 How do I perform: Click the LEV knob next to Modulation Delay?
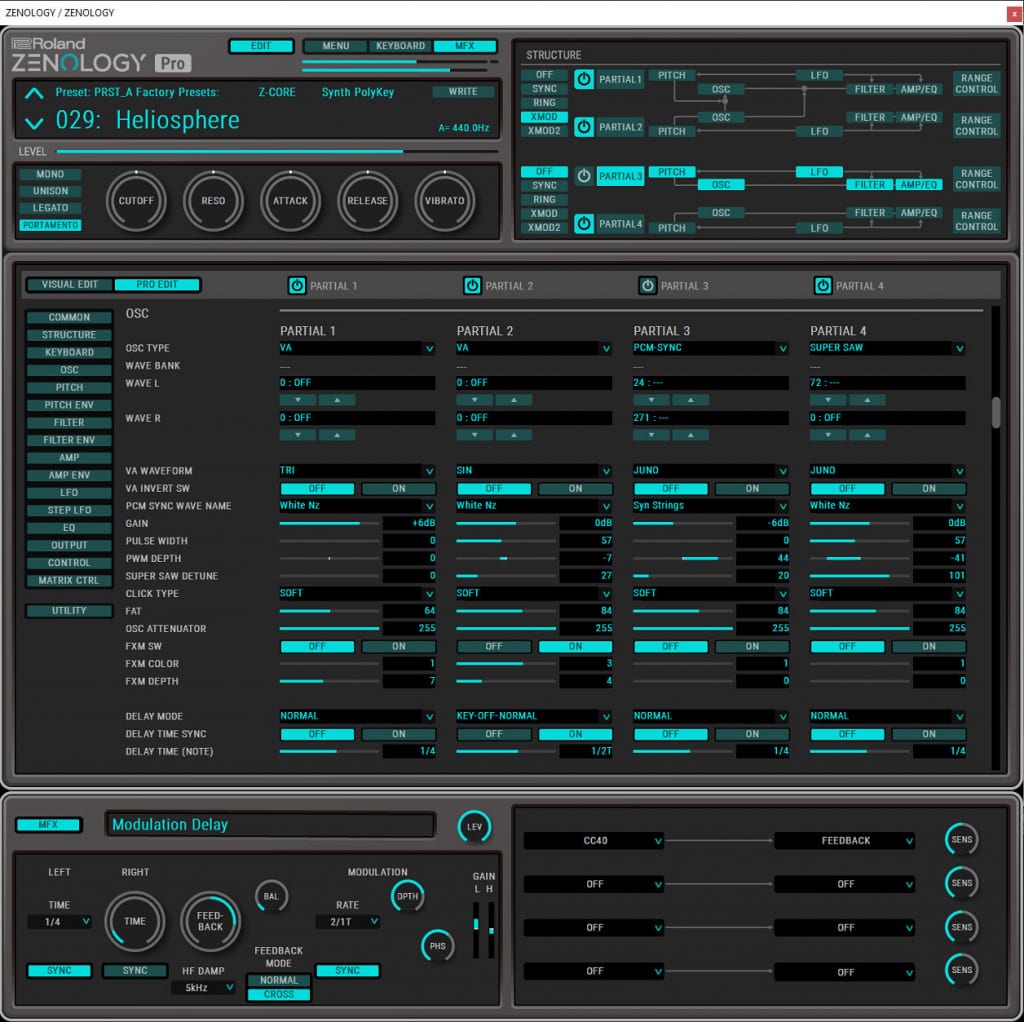475,827
